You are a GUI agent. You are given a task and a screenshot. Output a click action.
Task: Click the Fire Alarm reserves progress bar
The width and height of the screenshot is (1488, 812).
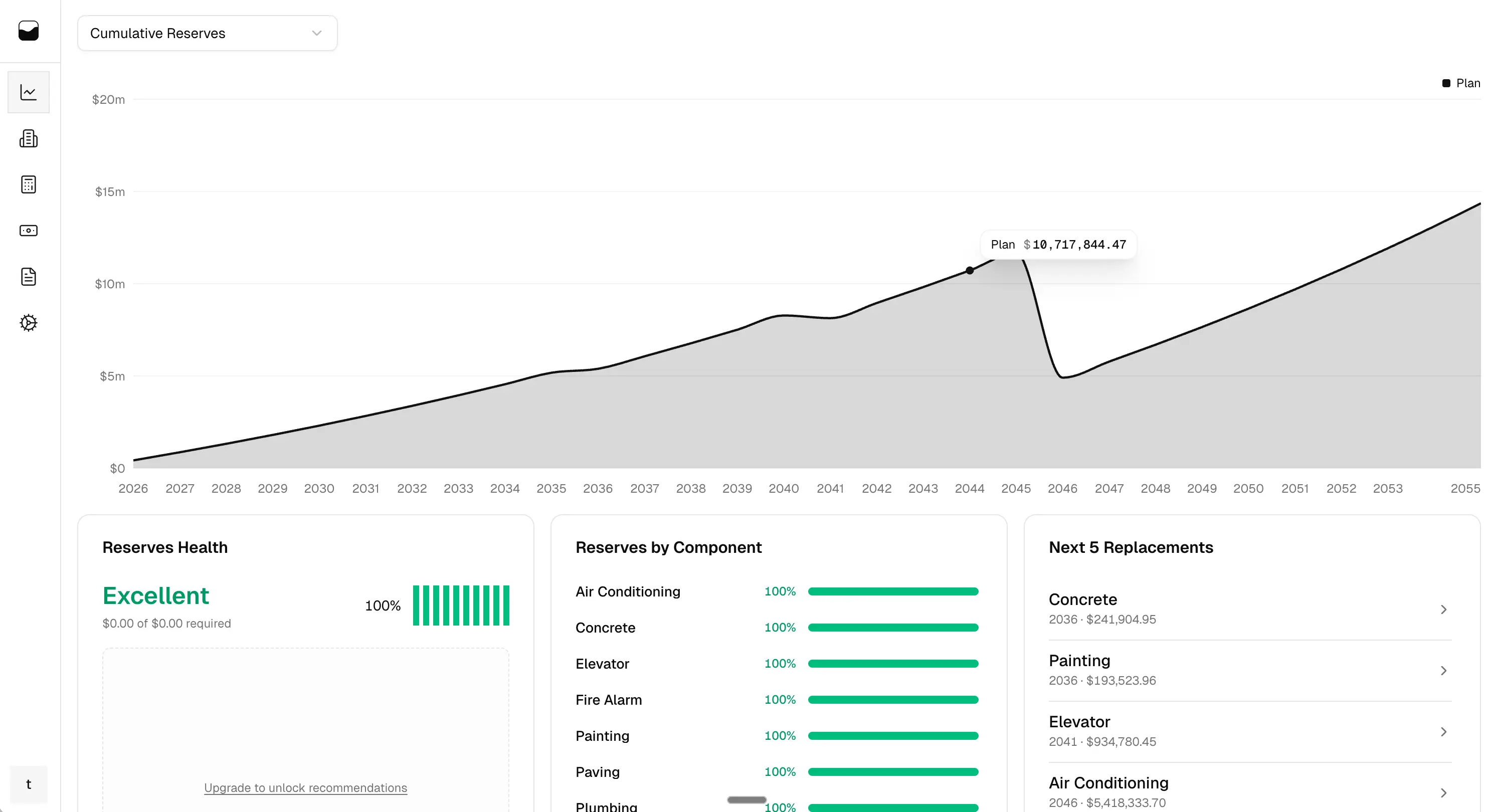click(892, 700)
